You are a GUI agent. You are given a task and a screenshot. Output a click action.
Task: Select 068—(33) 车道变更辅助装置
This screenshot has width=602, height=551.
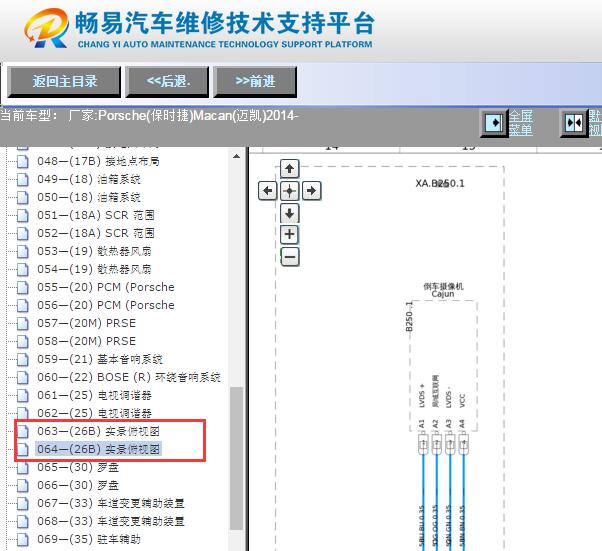111,521
